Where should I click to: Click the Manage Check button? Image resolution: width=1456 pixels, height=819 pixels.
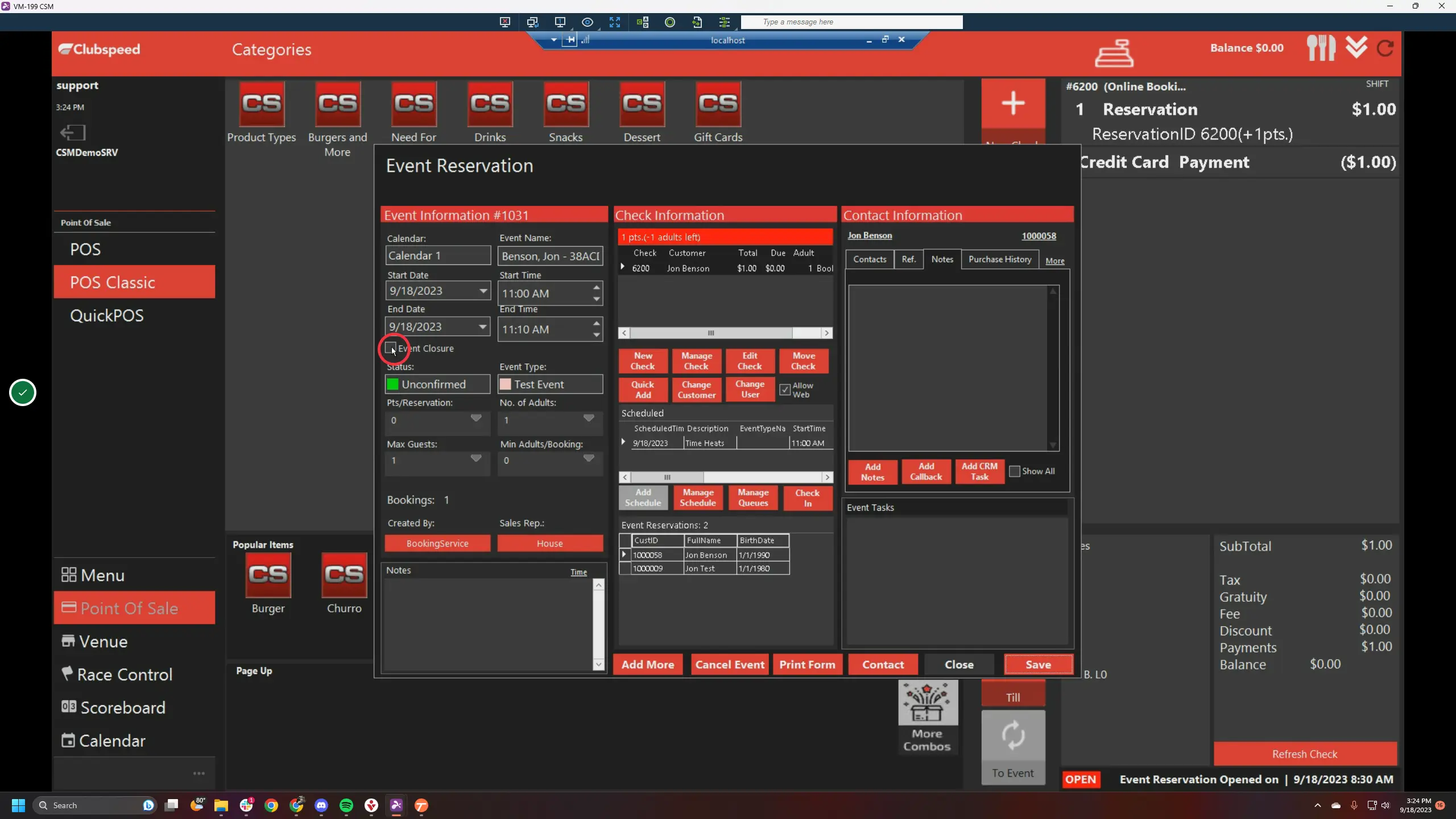tap(696, 361)
